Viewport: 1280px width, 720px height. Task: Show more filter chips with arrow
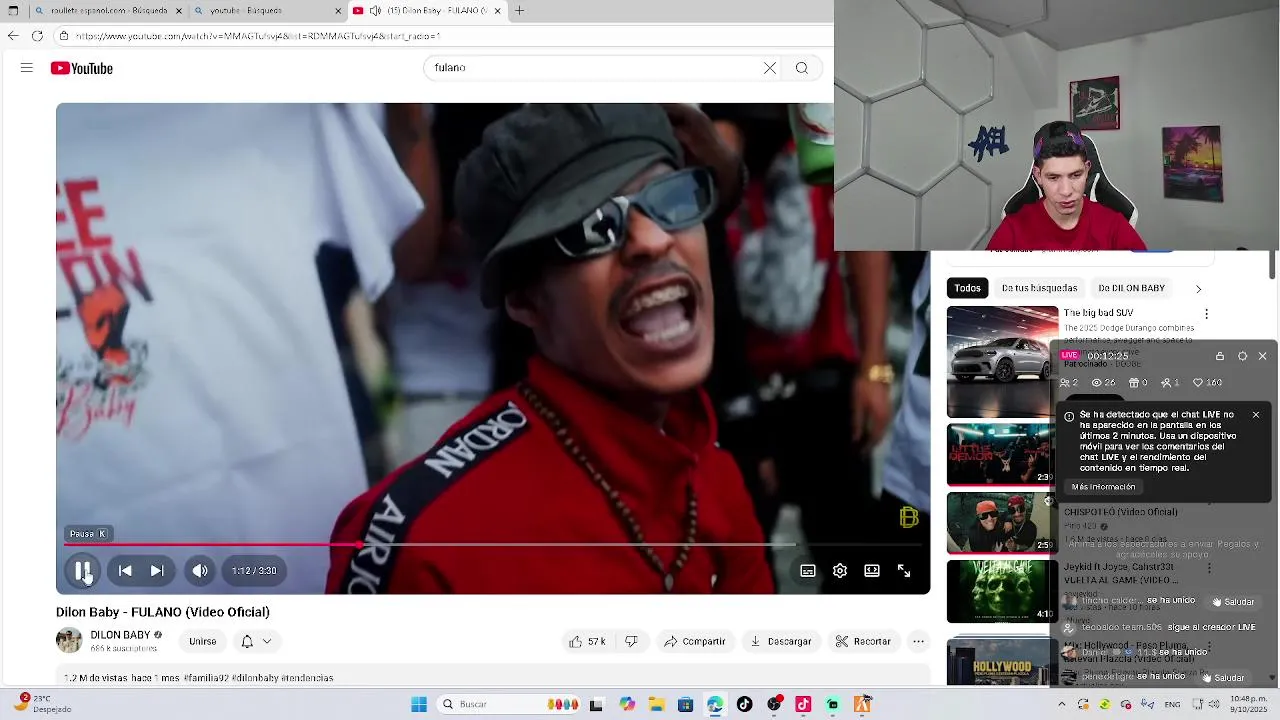(1198, 289)
